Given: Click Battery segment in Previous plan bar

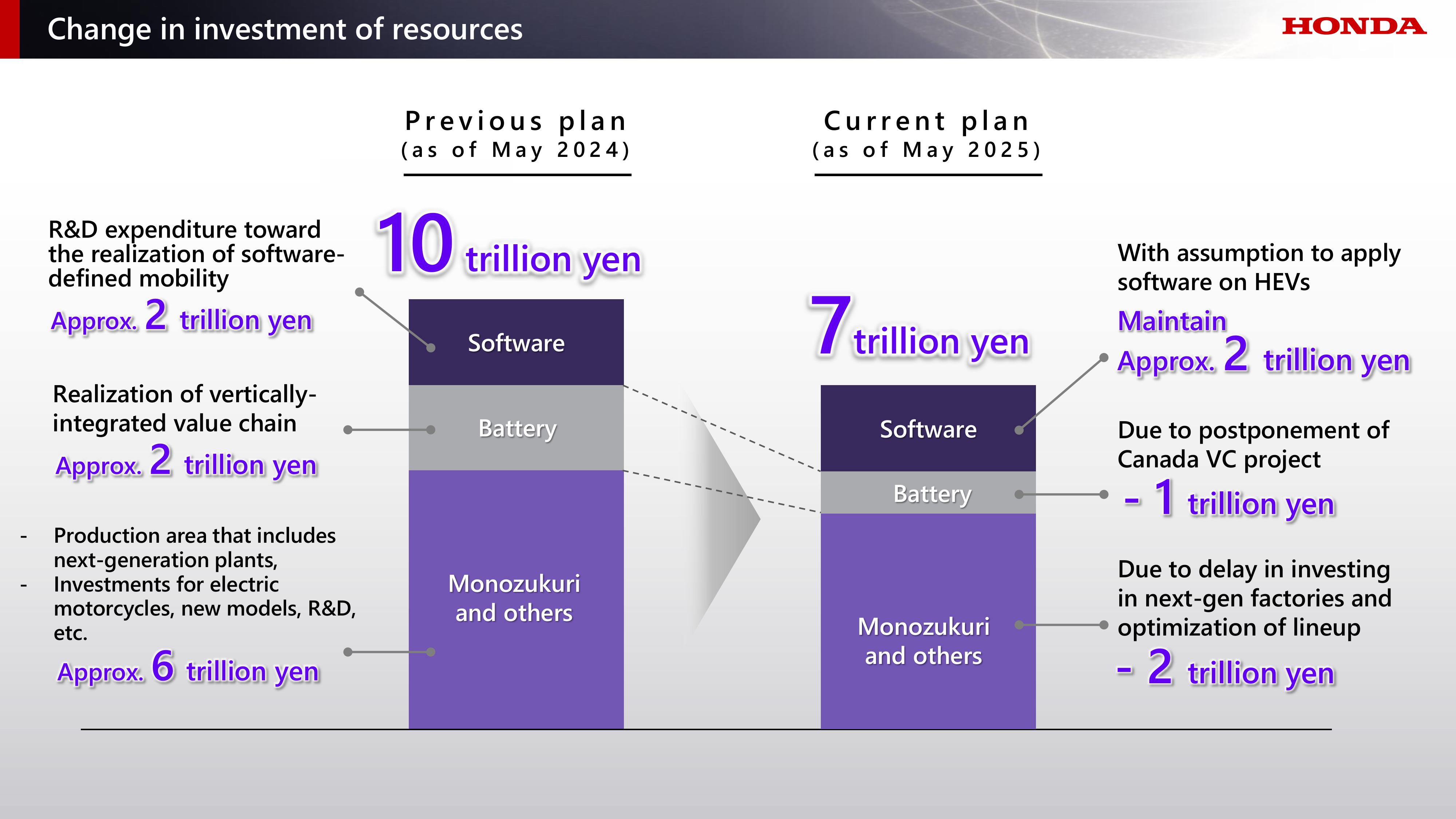Looking at the screenshot, I should 516,428.
